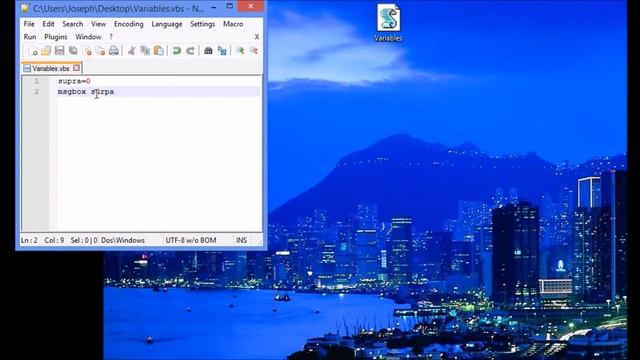Click the 'Sel : 0 | 0' status entry
Viewport: 640px width, 360px height.
click(x=84, y=240)
